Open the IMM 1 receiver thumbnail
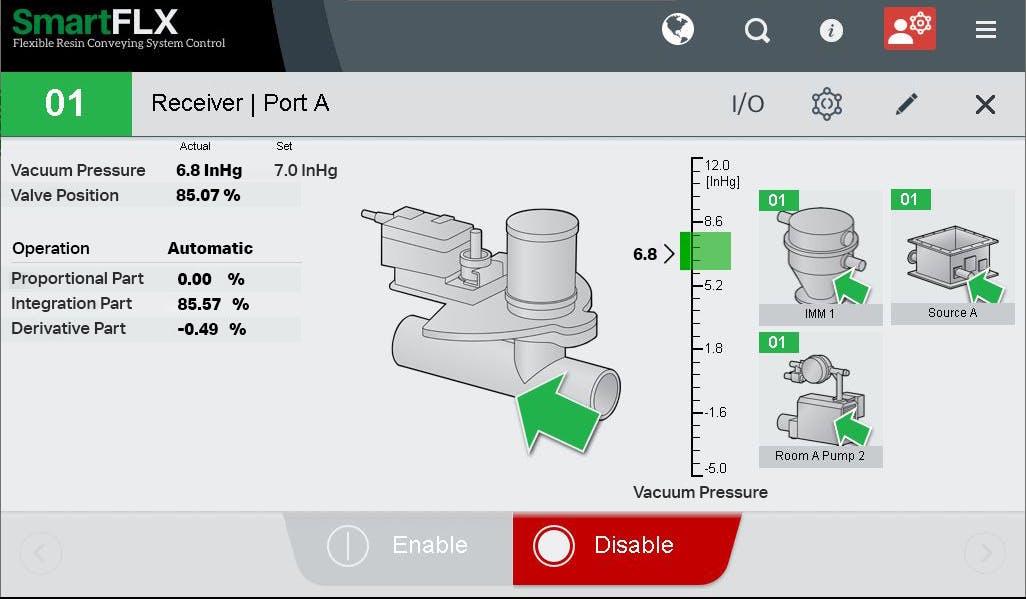The height and width of the screenshot is (599, 1026). [x=820, y=250]
